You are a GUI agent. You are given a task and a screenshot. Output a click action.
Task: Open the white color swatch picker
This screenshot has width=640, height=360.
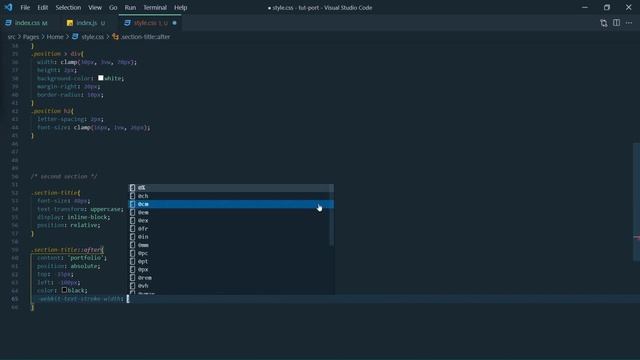click(x=100, y=78)
